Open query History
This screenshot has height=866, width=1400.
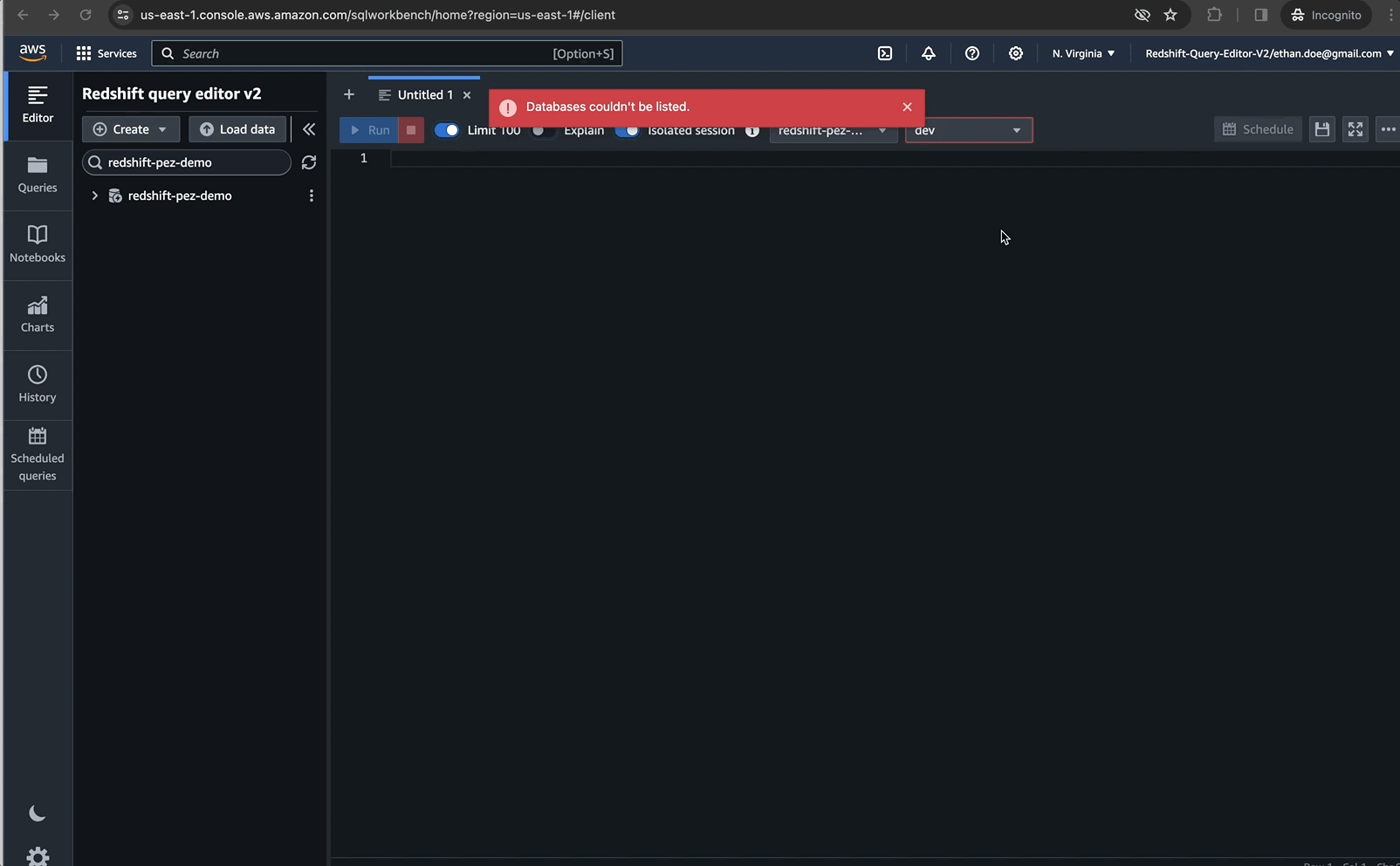point(38,385)
